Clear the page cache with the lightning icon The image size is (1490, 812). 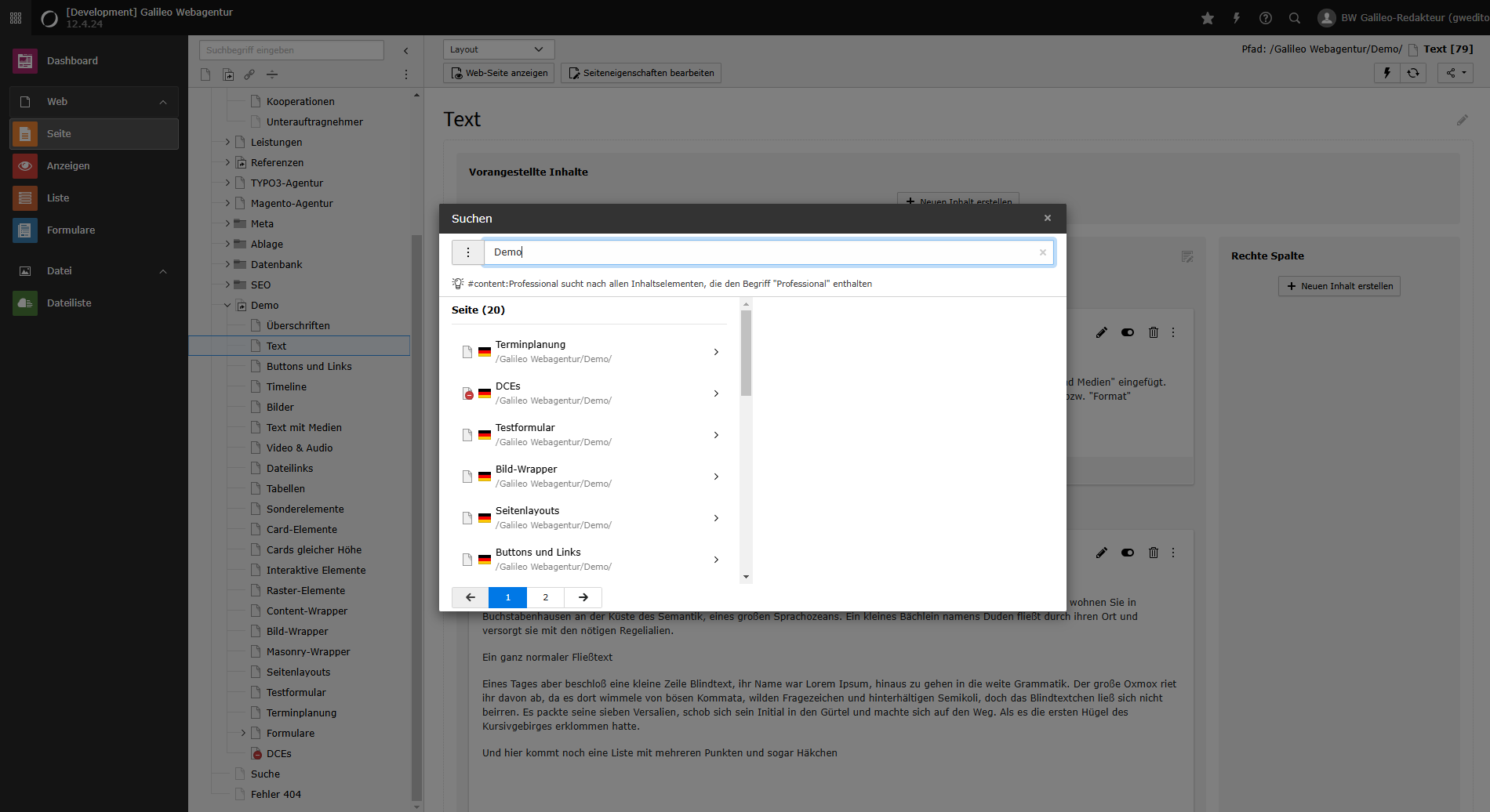(1386, 73)
